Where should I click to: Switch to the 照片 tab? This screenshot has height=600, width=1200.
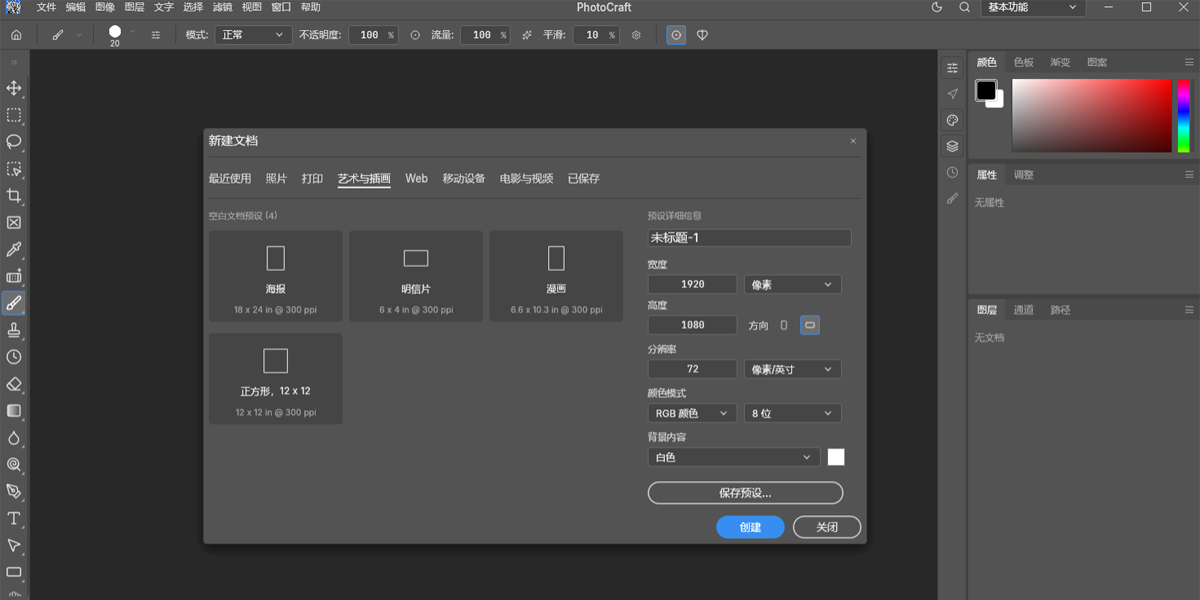276,179
